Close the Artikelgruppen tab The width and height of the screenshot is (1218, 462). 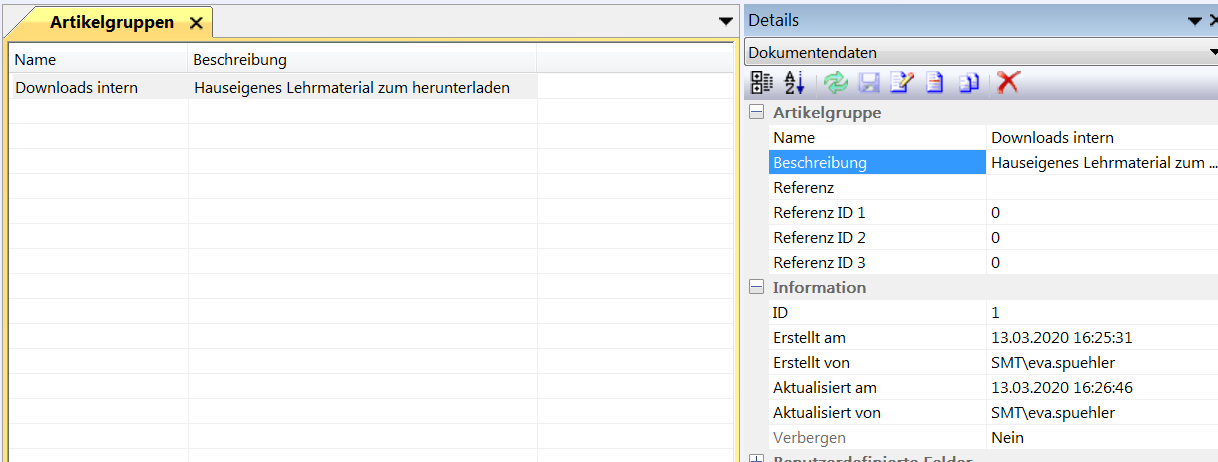pos(196,22)
